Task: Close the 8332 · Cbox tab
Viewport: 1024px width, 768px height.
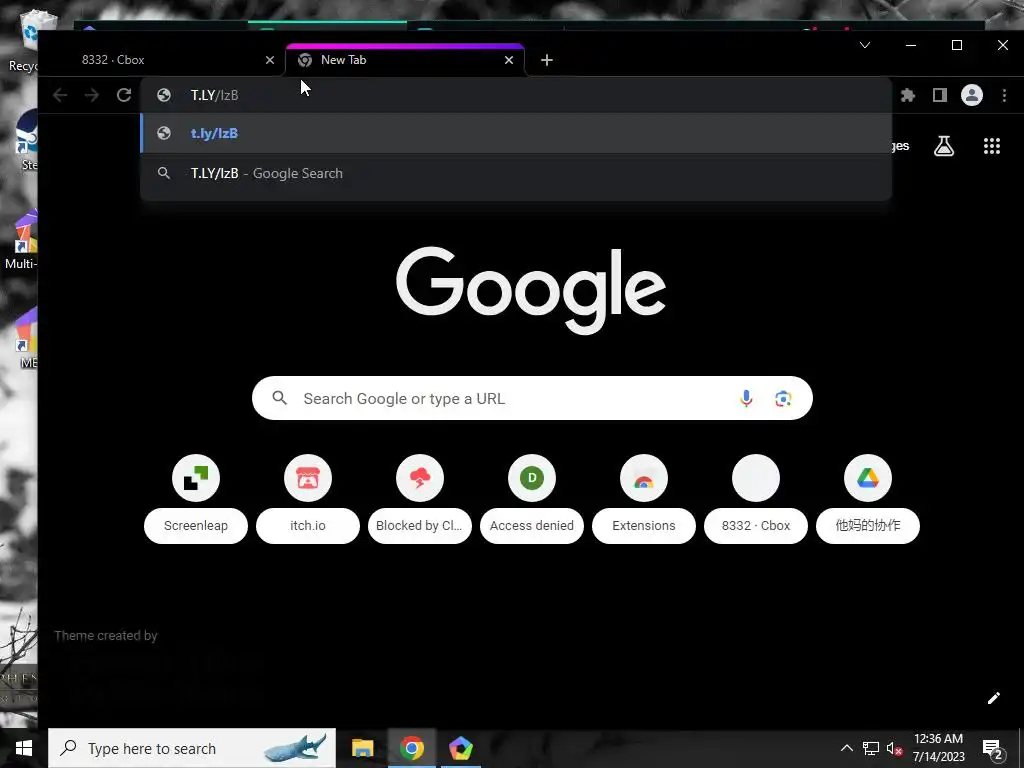Action: click(x=270, y=60)
